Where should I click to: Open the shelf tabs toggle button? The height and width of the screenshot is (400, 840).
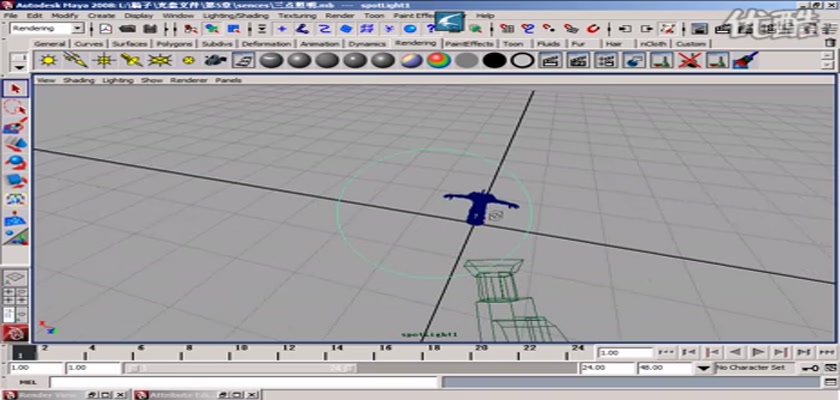click(19, 57)
